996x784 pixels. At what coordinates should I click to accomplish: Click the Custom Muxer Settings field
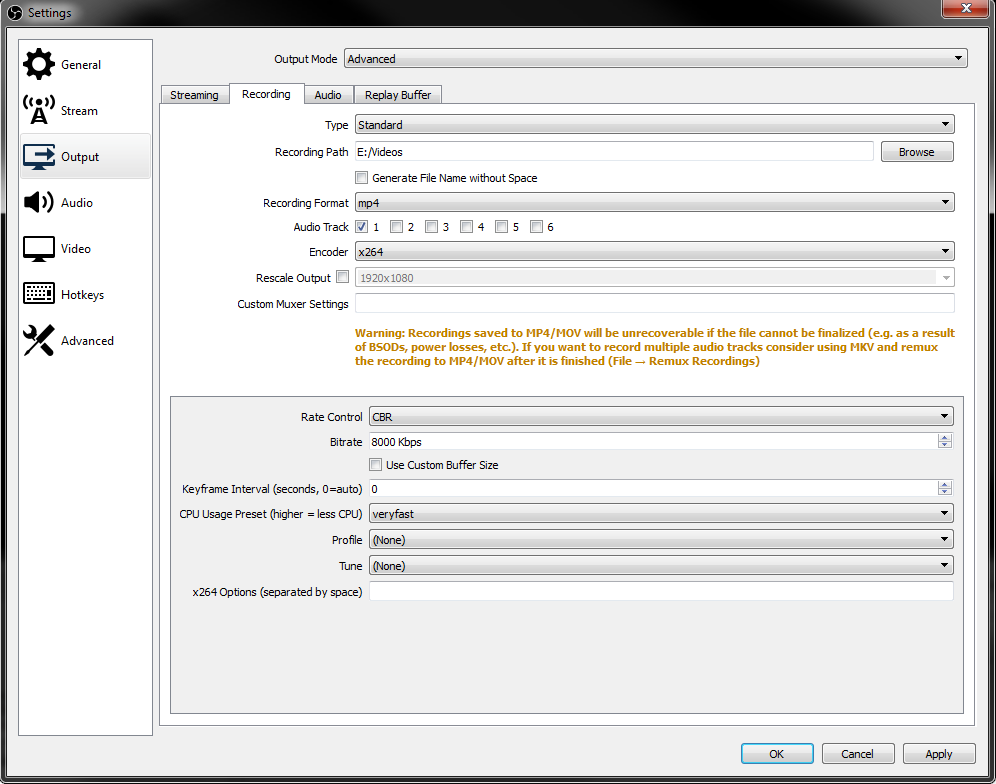coord(654,304)
